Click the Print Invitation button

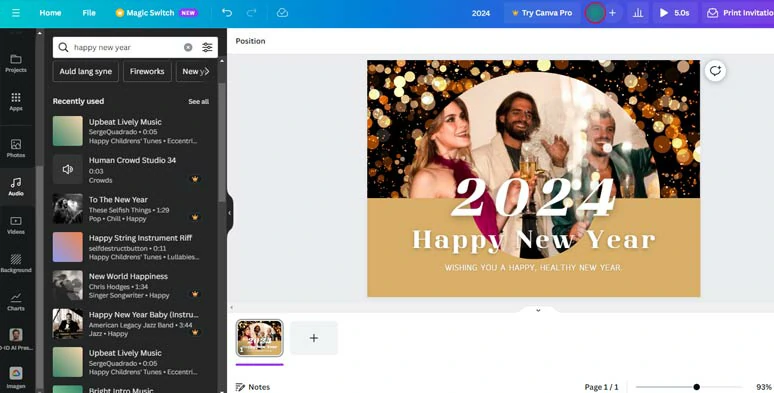pyautogui.click(x=738, y=13)
